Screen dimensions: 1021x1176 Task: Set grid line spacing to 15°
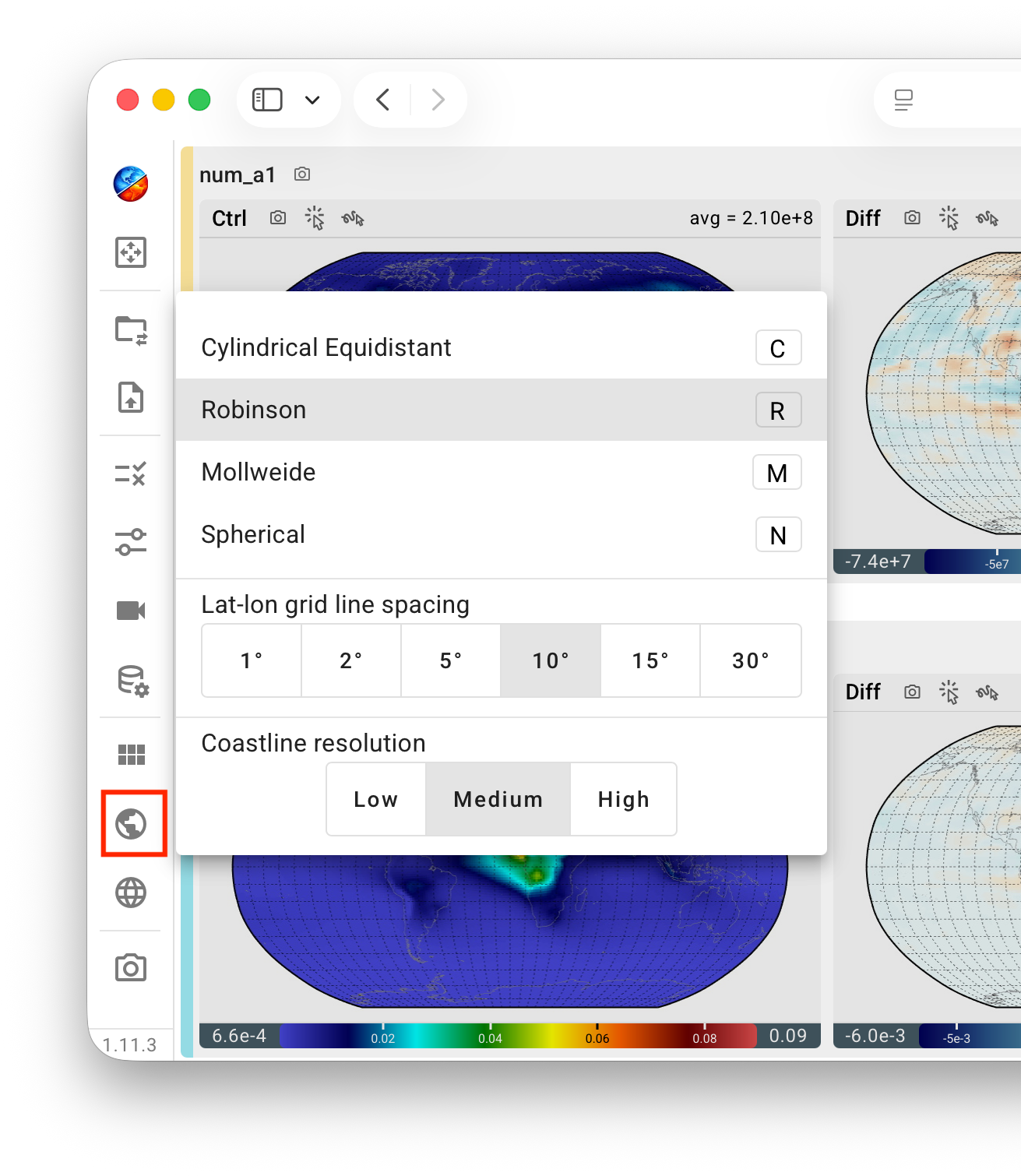650,660
